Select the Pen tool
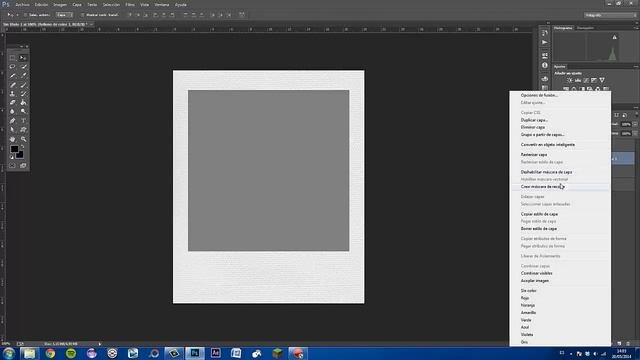 pos(12,121)
